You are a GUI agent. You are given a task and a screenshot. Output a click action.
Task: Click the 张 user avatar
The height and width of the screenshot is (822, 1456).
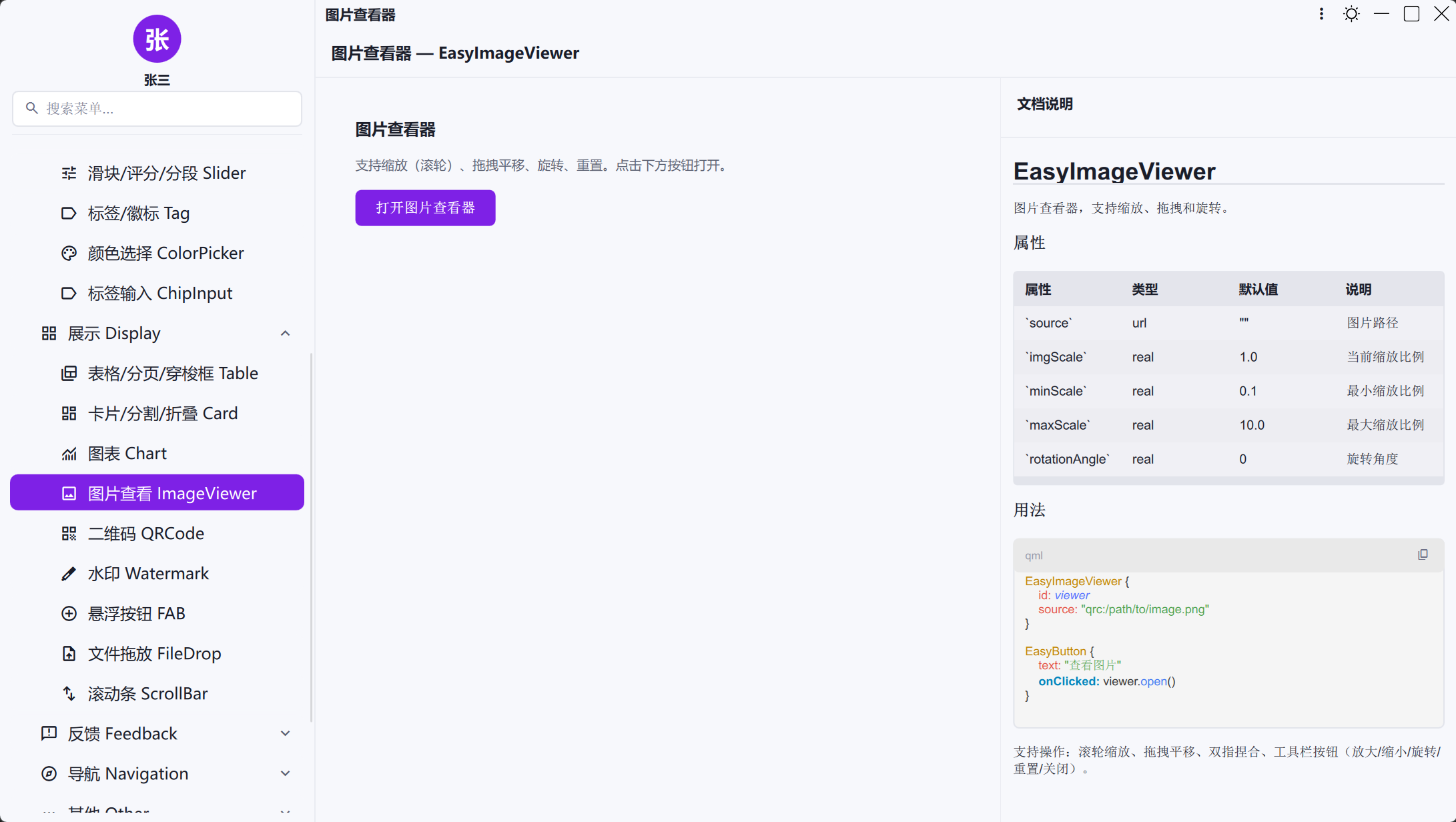coord(157,39)
